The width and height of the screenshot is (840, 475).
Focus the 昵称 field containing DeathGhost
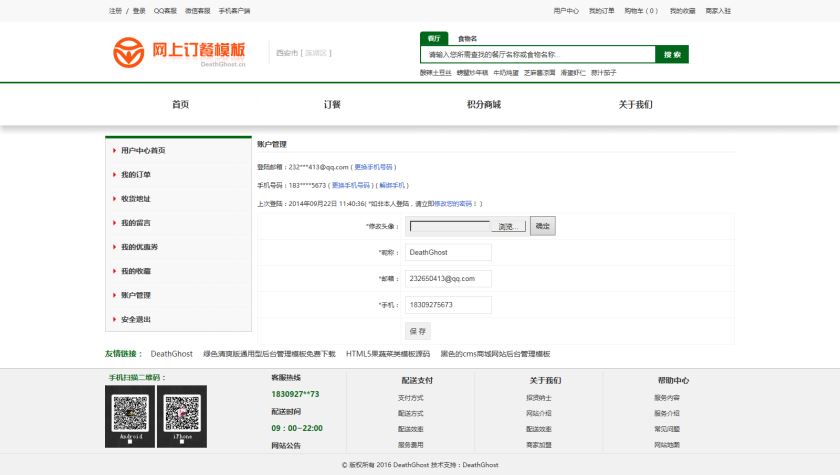pyautogui.click(x=448, y=252)
